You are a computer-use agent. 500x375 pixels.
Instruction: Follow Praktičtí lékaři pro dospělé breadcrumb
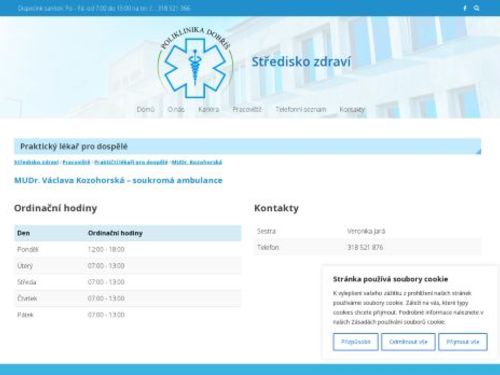tap(131, 162)
